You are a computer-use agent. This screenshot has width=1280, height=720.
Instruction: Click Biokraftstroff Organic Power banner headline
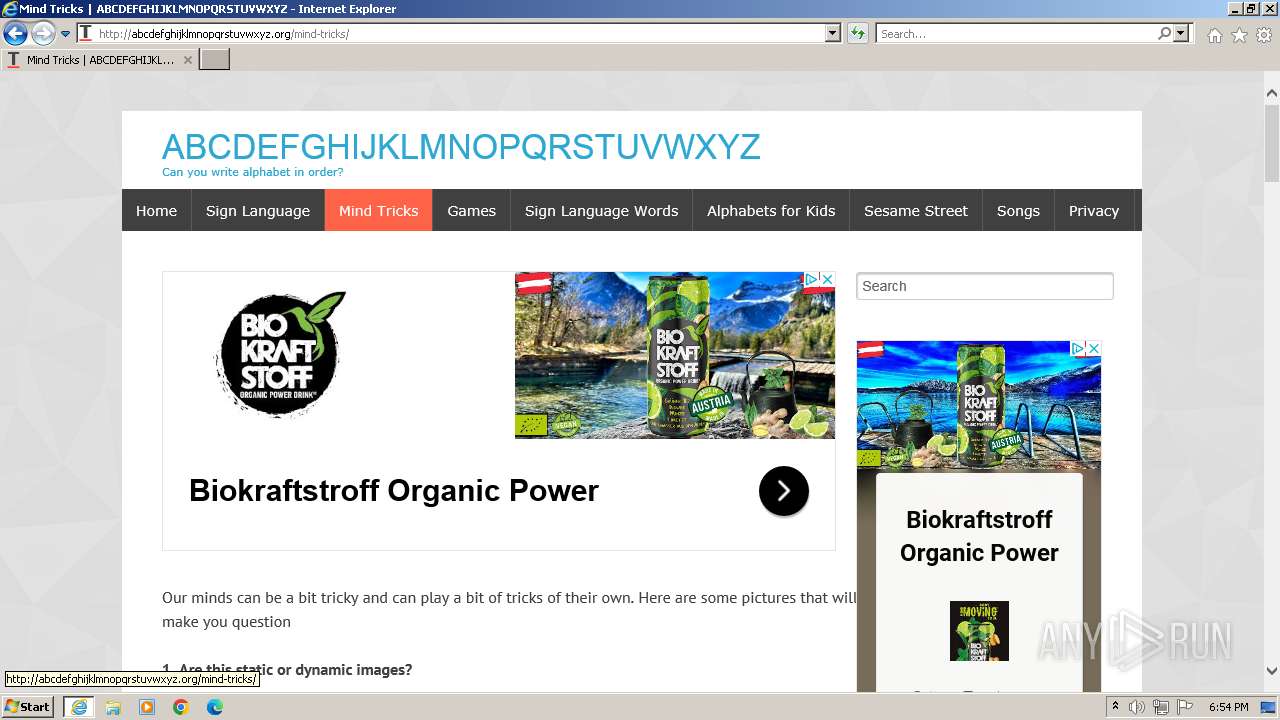pyautogui.click(x=394, y=491)
